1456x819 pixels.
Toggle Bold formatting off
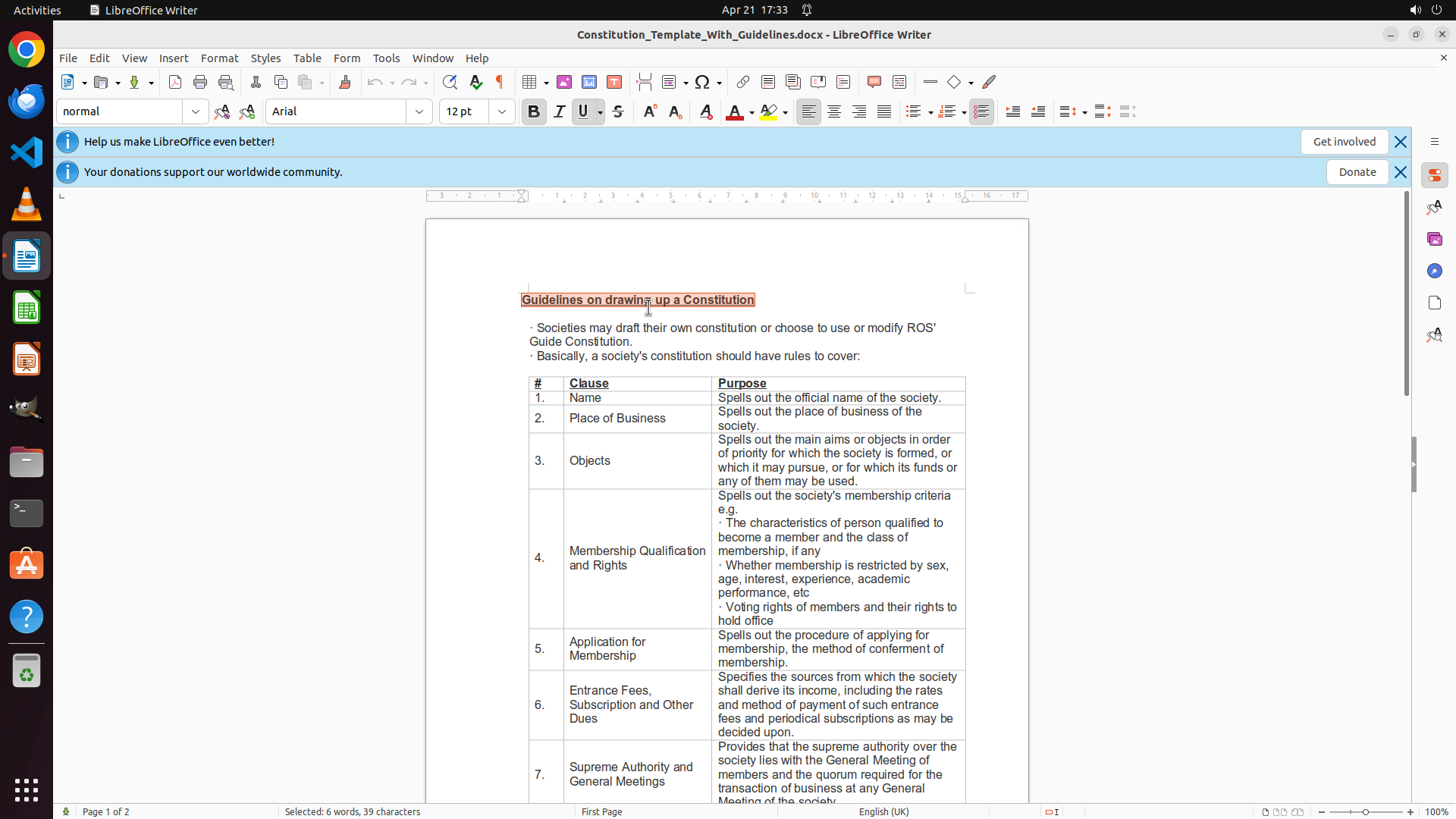[534, 111]
